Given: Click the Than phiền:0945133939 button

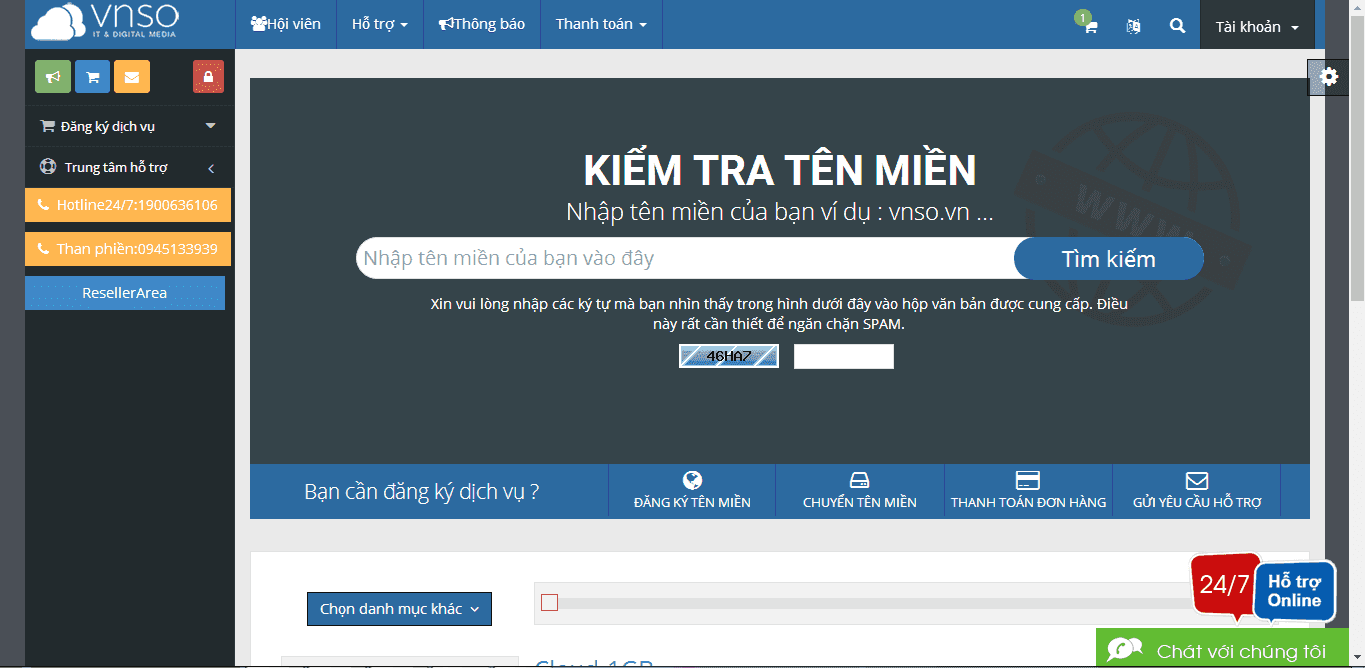Looking at the screenshot, I should (x=128, y=249).
